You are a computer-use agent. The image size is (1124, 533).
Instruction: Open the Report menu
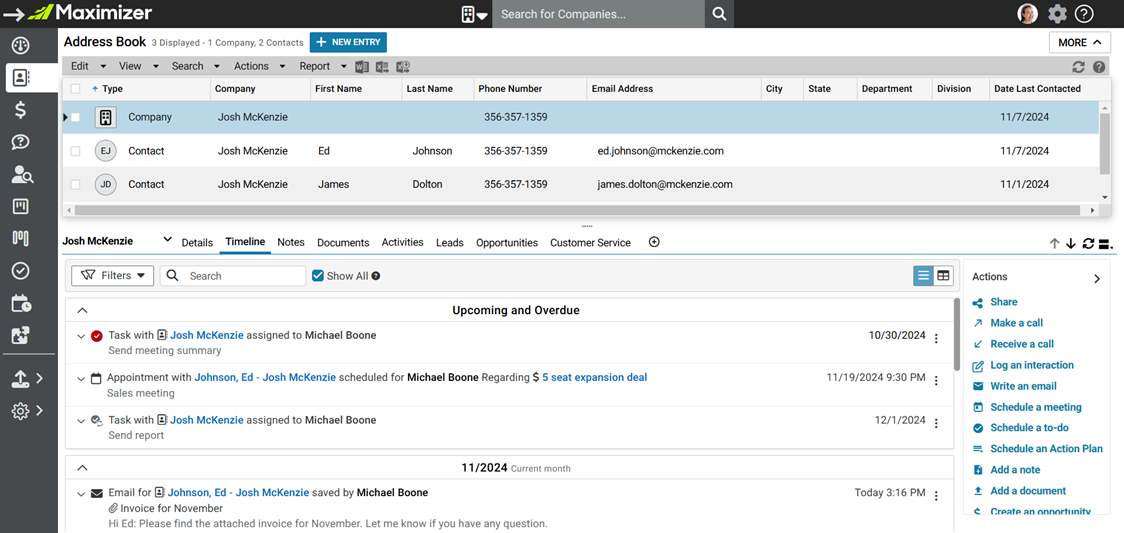[323, 66]
